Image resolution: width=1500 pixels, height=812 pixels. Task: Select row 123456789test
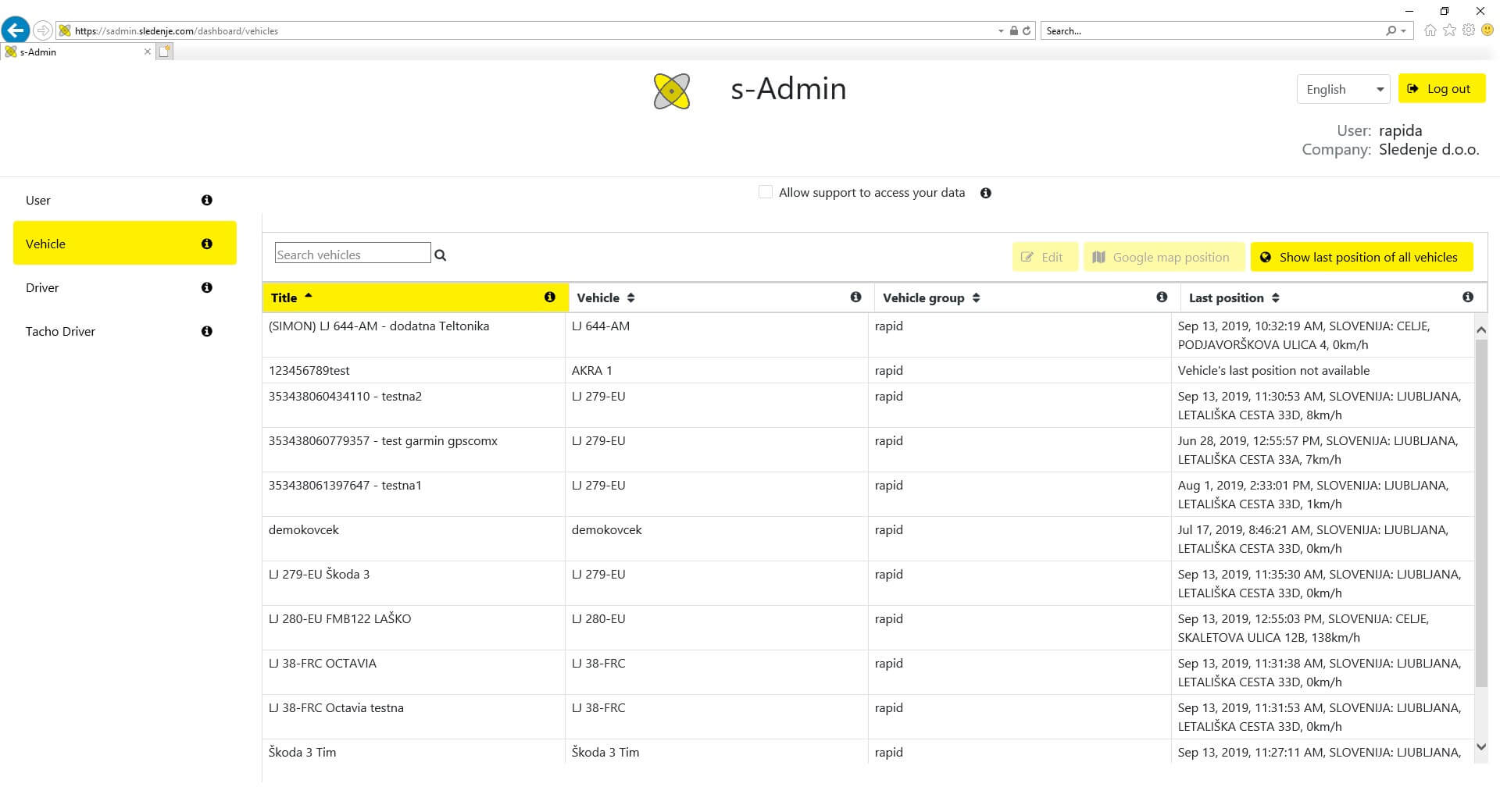(868, 370)
